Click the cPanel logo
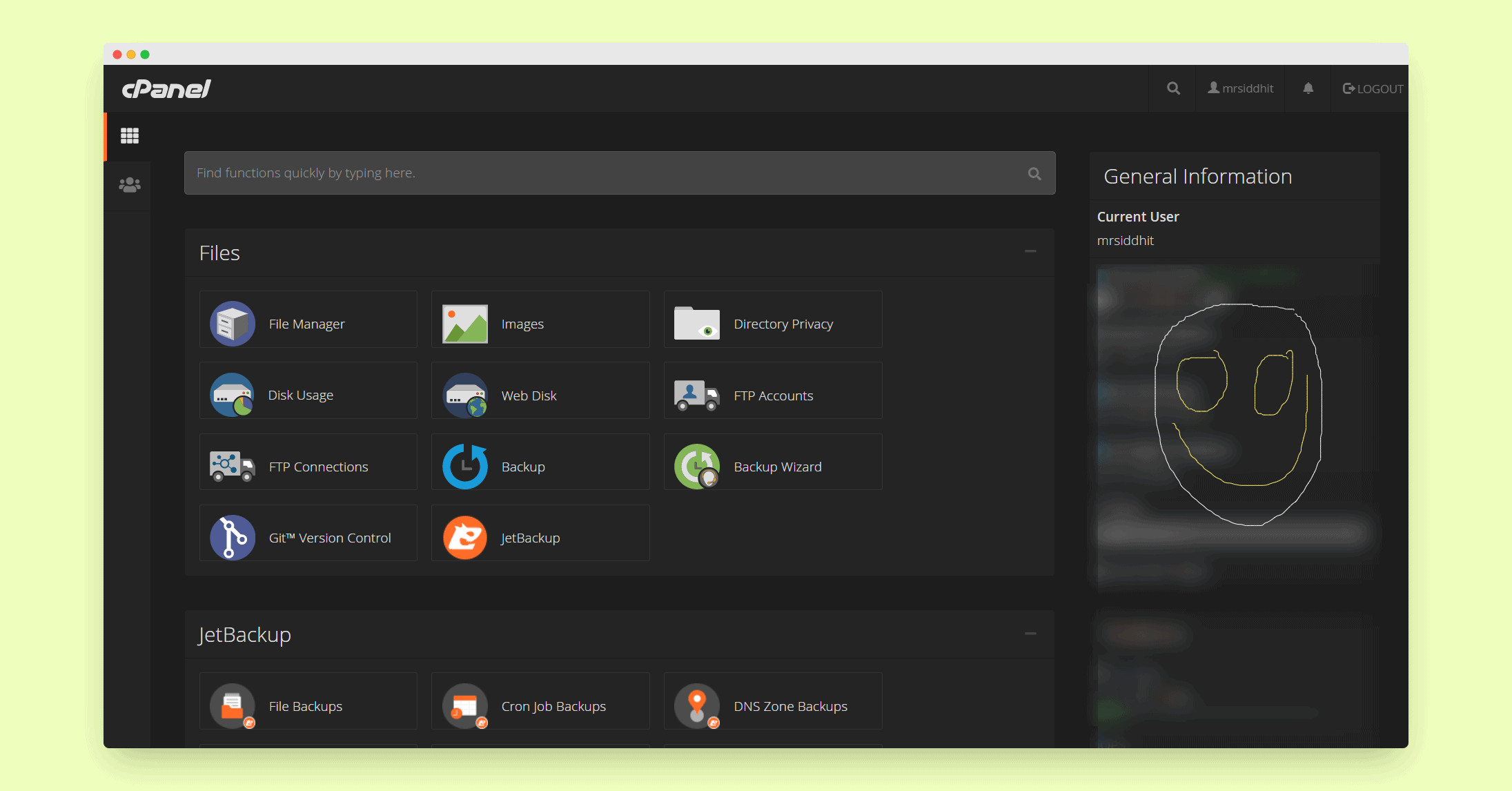Viewport: 1512px width, 791px height. (166, 88)
